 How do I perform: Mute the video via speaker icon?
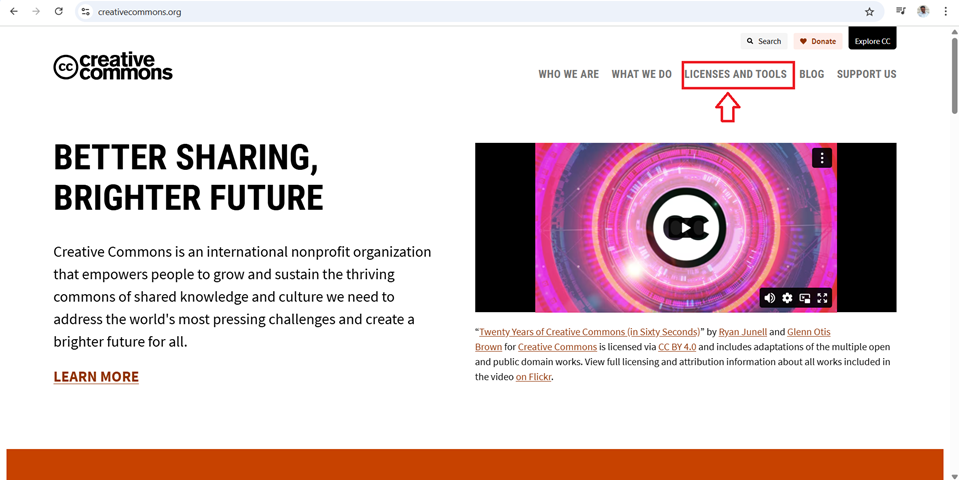(x=769, y=298)
